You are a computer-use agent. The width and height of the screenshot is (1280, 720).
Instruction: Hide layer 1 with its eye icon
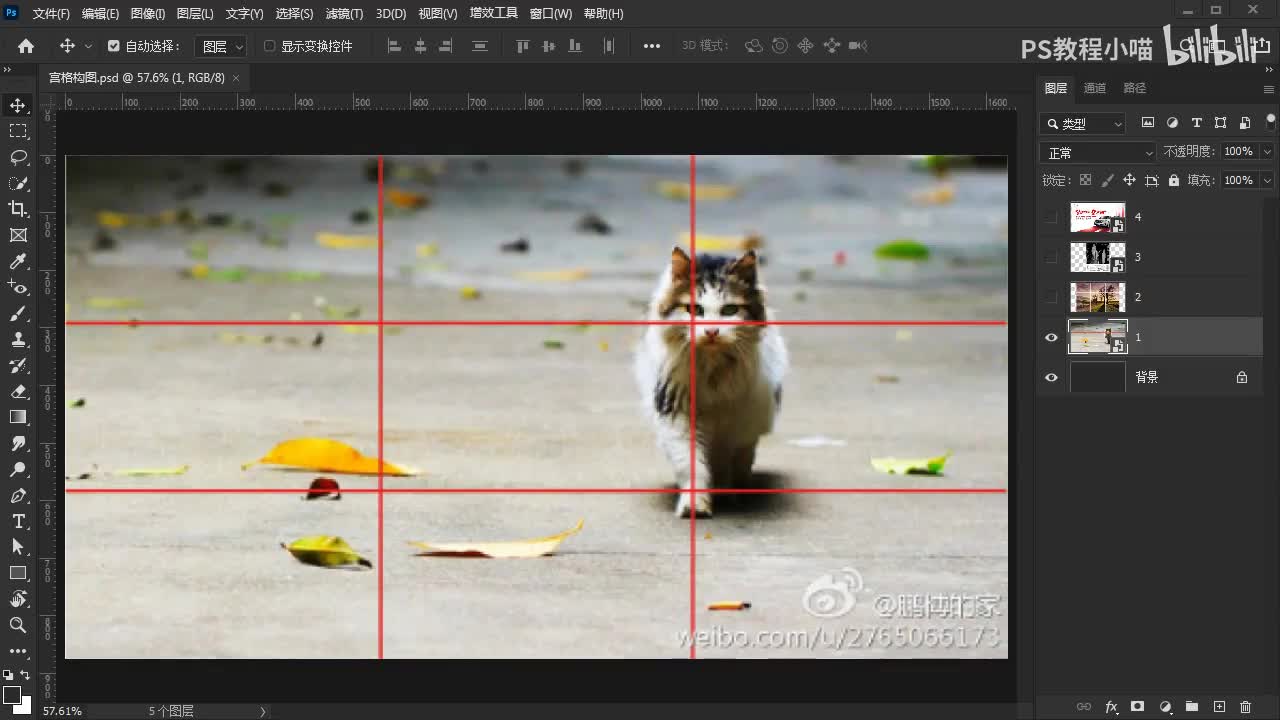point(1051,337)
